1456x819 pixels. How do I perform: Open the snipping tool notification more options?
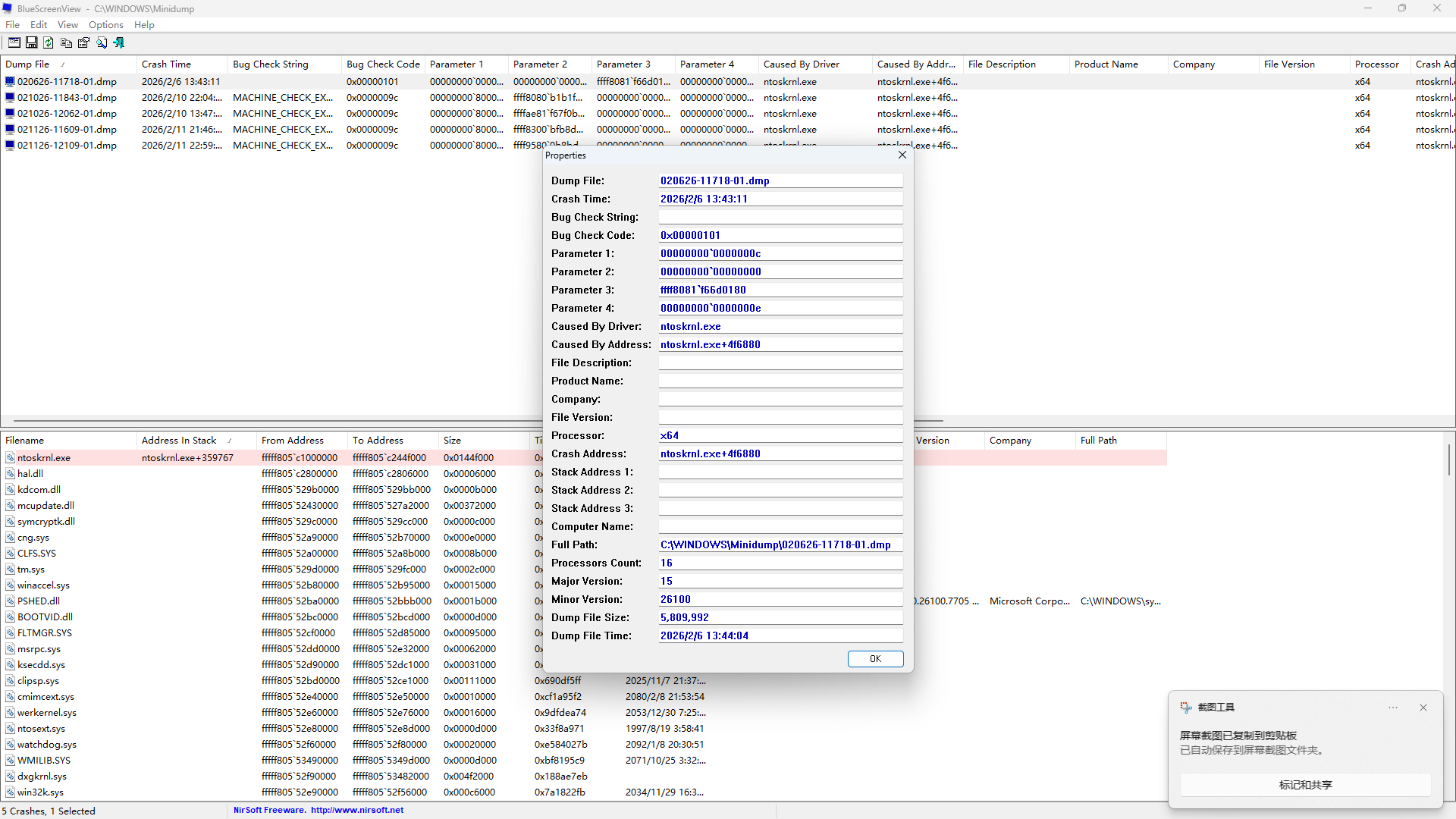point(1392,708)
